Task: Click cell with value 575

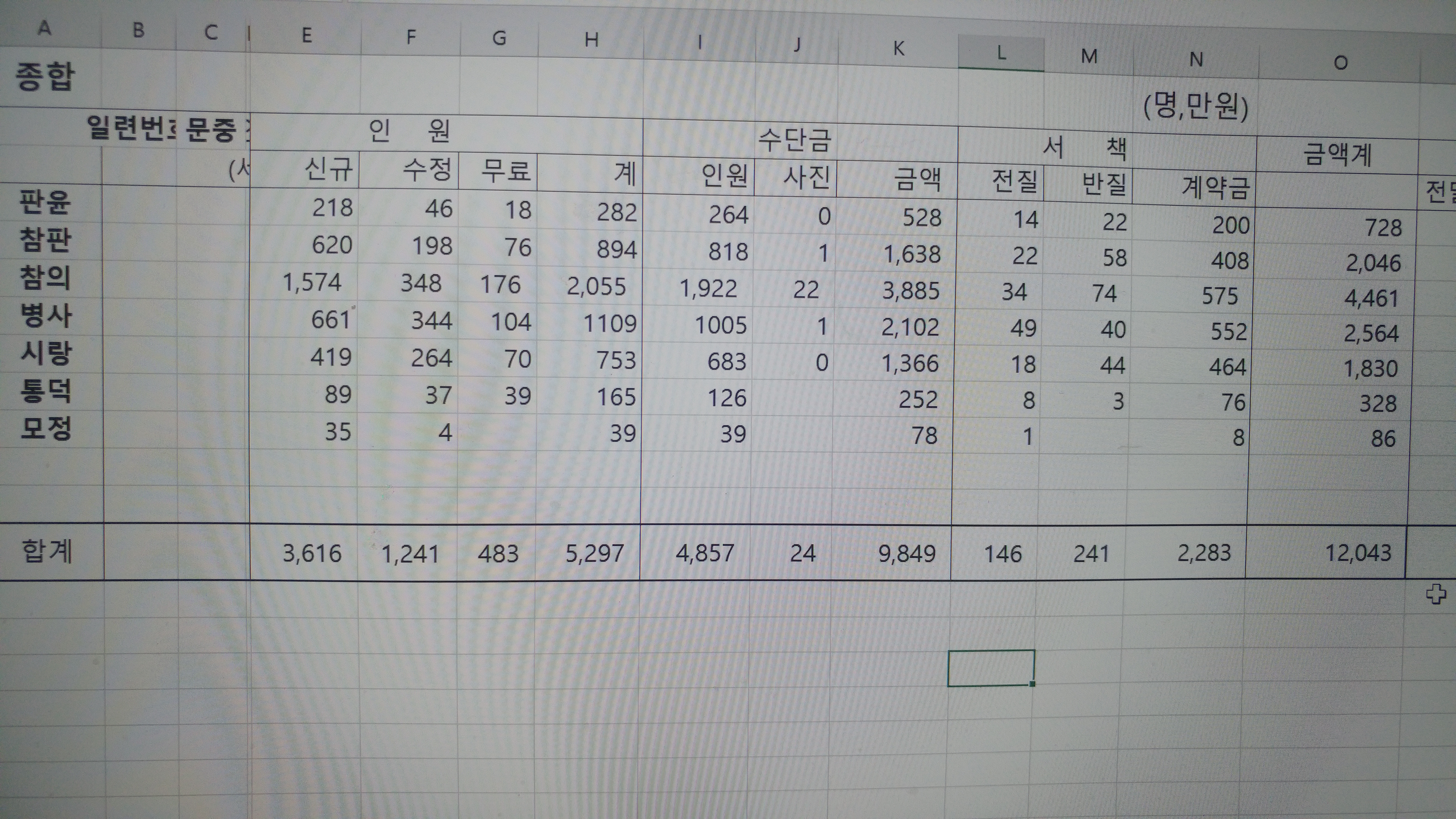Action: [x=1220, y=296]
